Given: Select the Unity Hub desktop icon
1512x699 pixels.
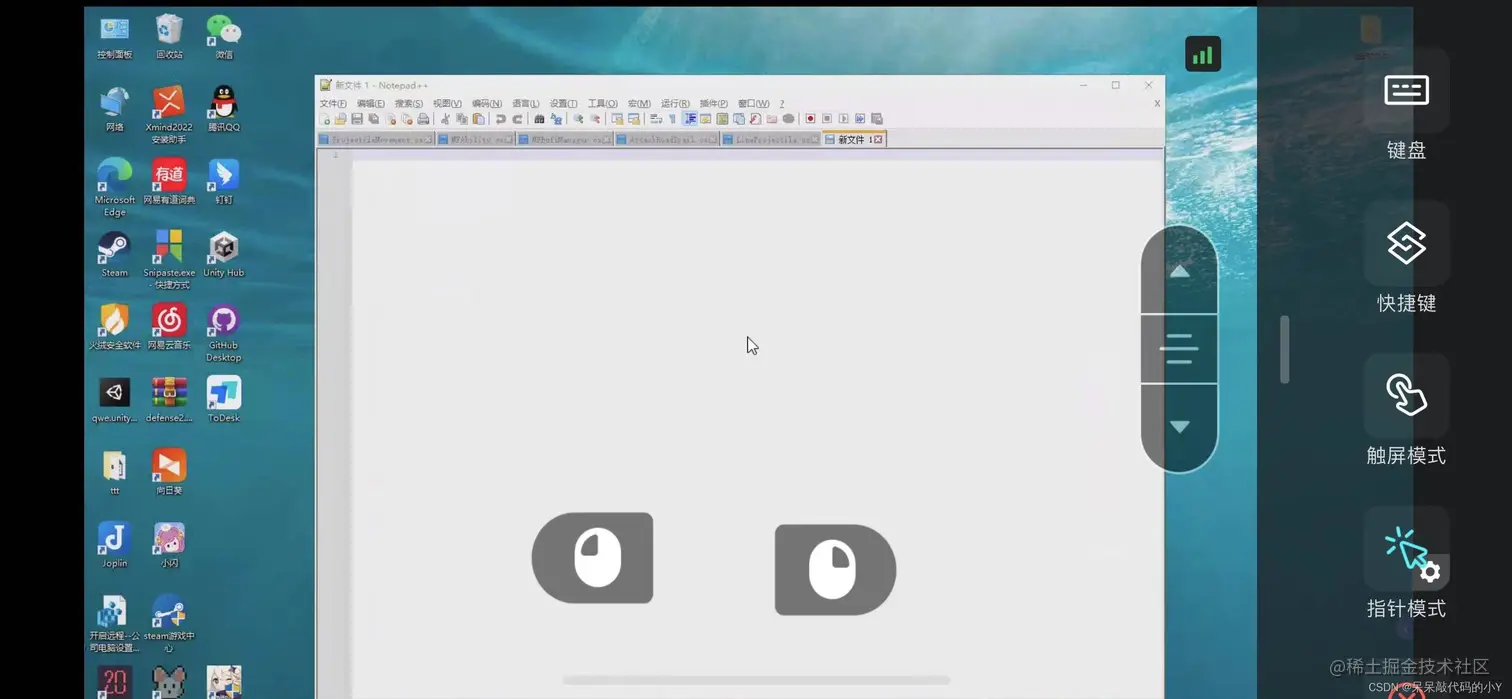Looking at the screenshot, I should (x=224, y=255).
